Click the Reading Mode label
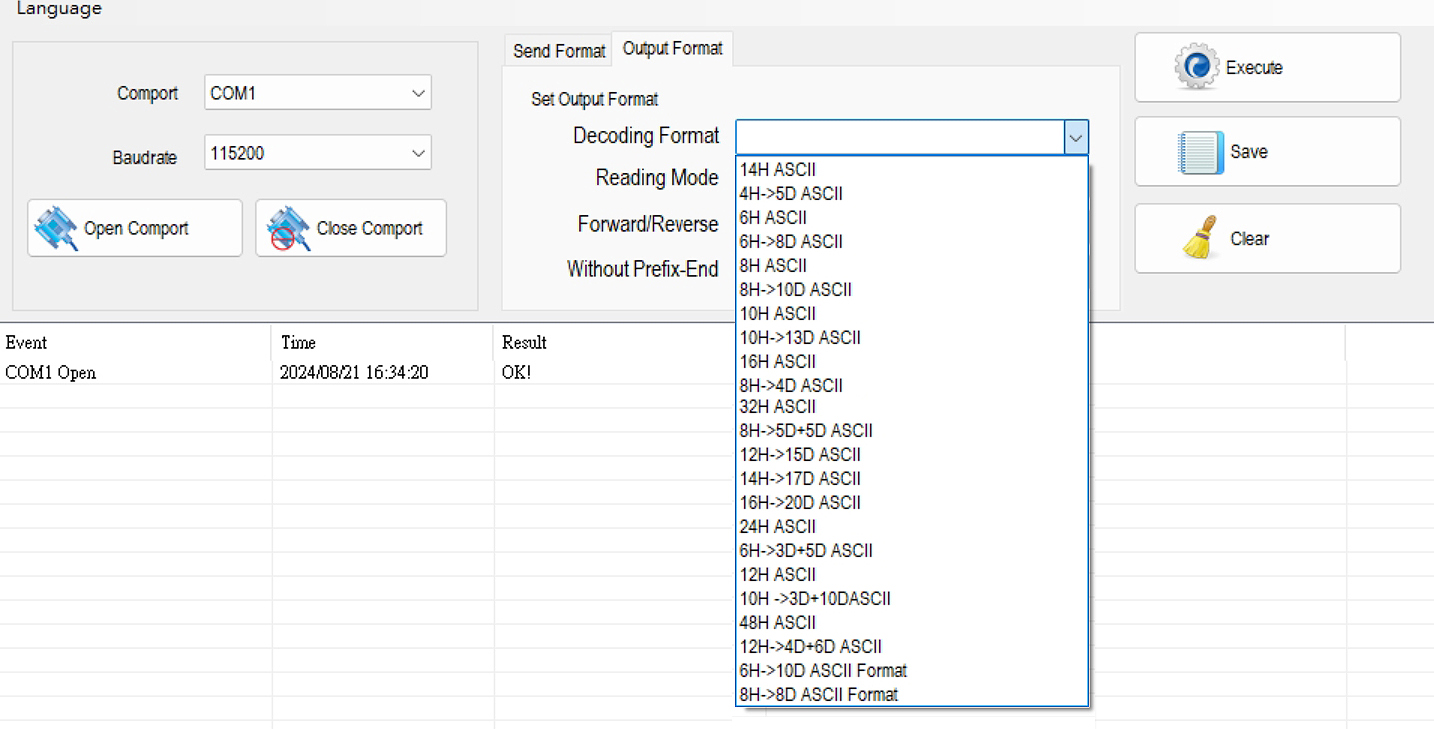This screenshot has width=1434, height=729. pos(657,178)
